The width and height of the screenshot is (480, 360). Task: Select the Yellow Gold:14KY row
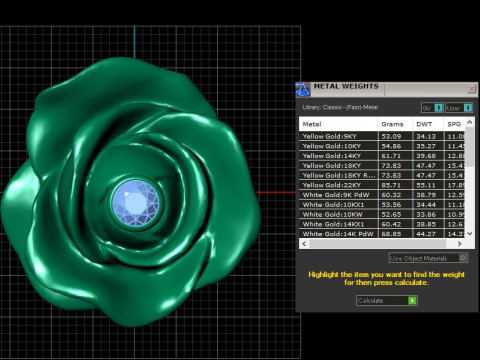pyautogui.click(x=382, y=156)
